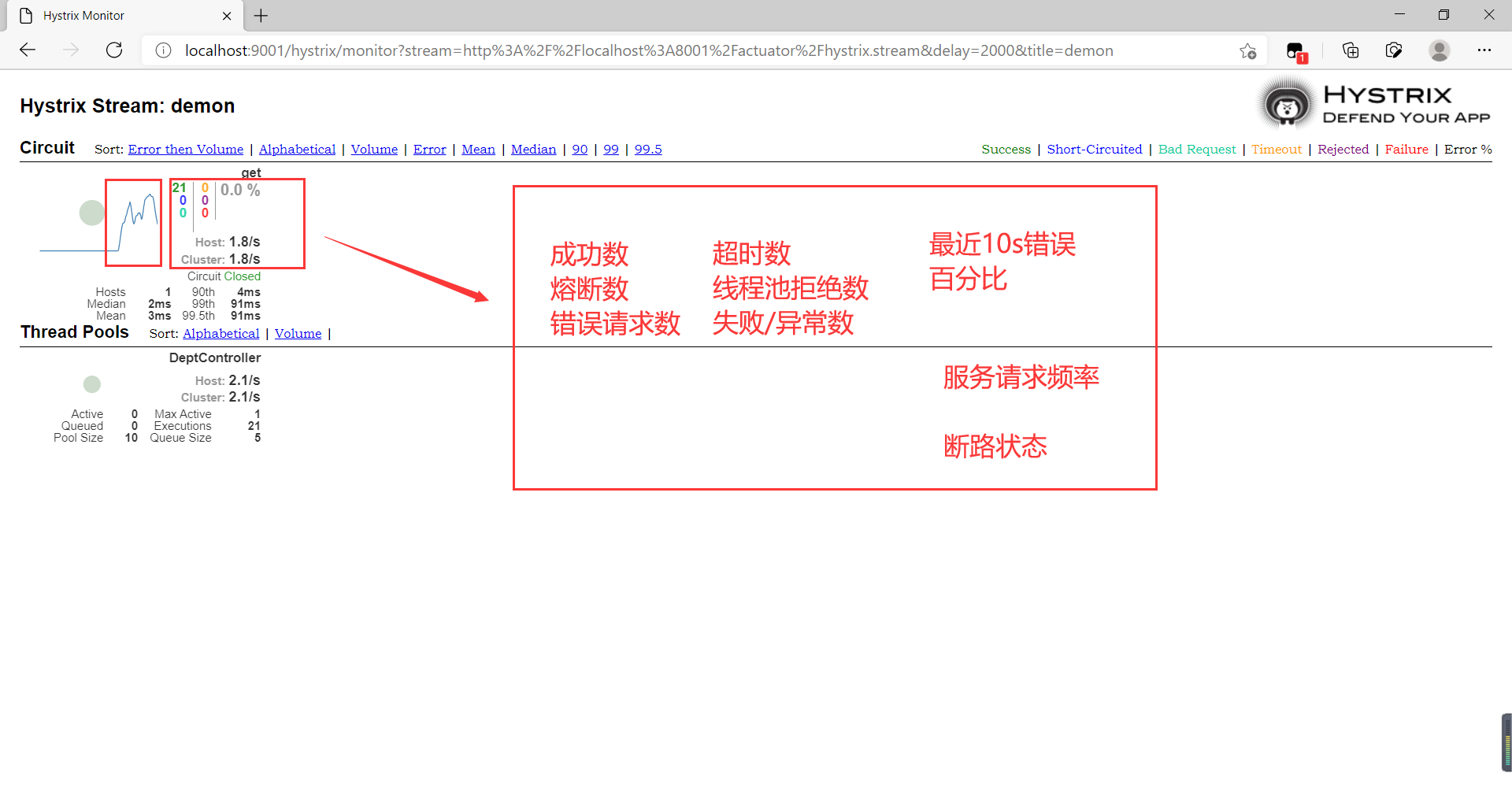This screenshot has width=1512, height=811.
Task: Sort circuits Alphabetical
Action: coord(297,150)
